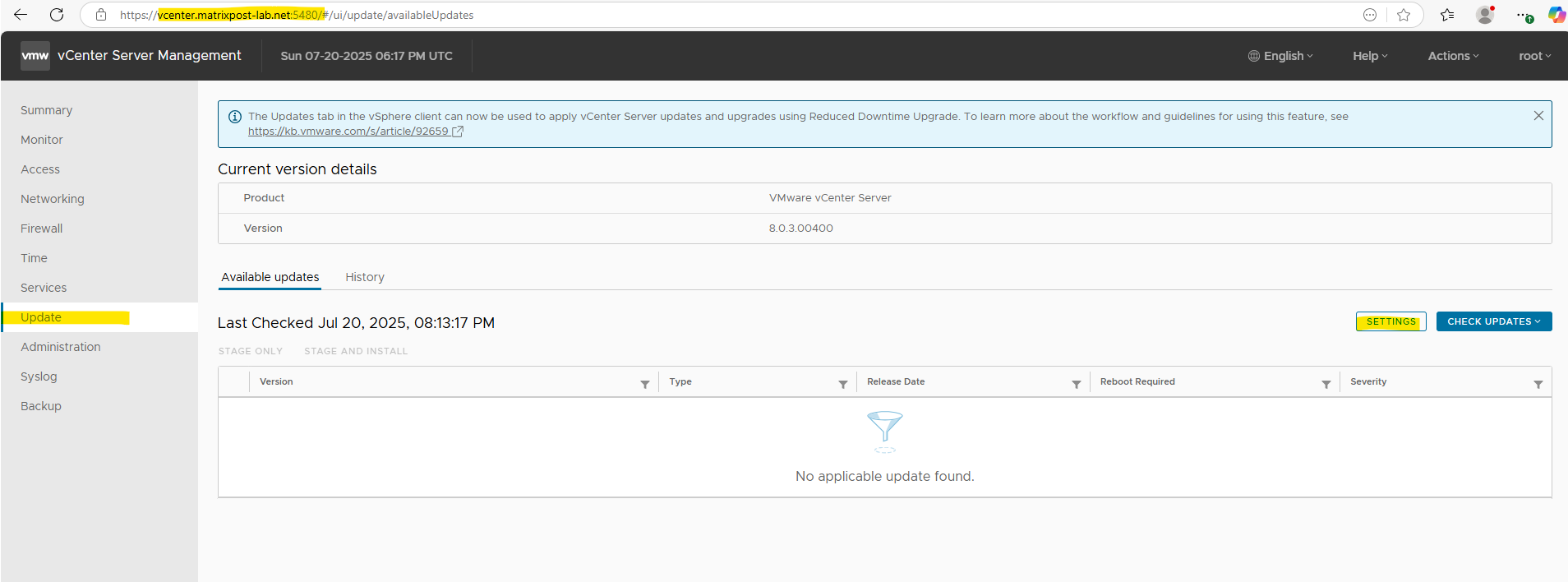
Task: Expand the CHECK UPDATES dropdown button
Action: point(1494,321)
